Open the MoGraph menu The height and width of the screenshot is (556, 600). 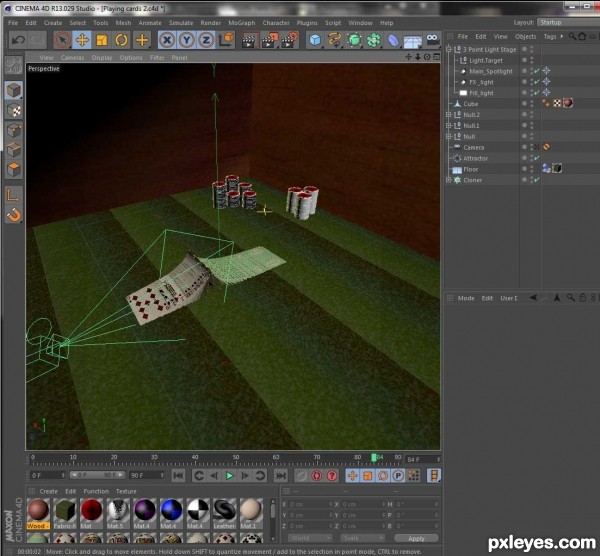[x=241, y=23]
